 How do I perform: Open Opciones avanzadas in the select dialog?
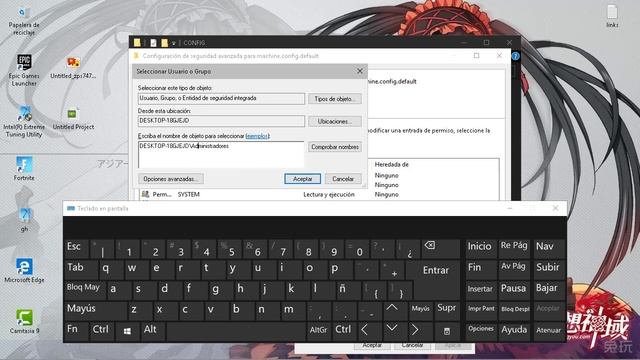point(171,179)
